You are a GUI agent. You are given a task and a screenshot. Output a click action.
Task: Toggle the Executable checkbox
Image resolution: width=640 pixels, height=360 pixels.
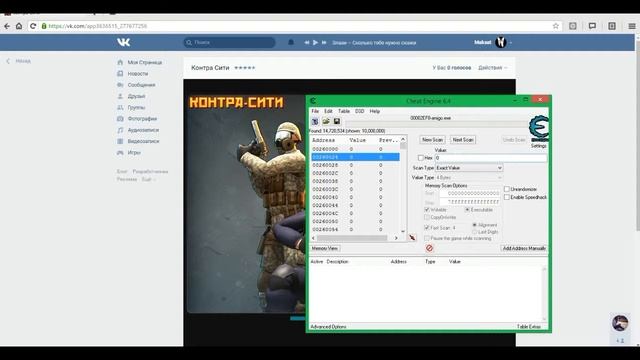coord(467,210)
